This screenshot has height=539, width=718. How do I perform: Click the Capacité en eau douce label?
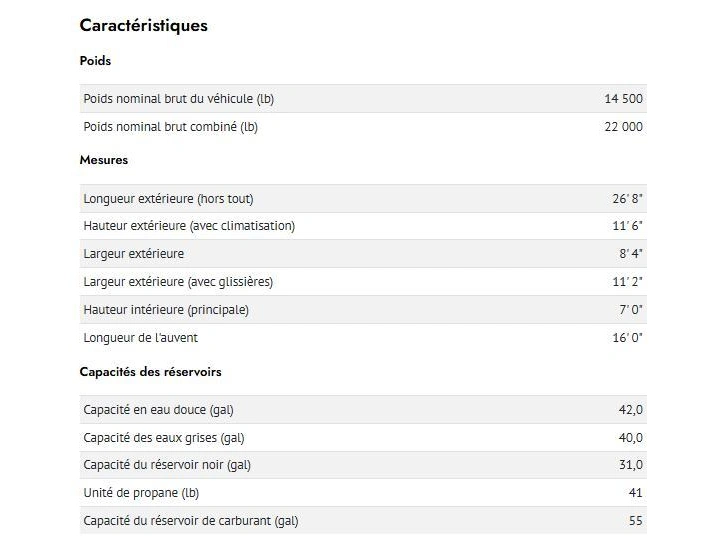[158, 410]
